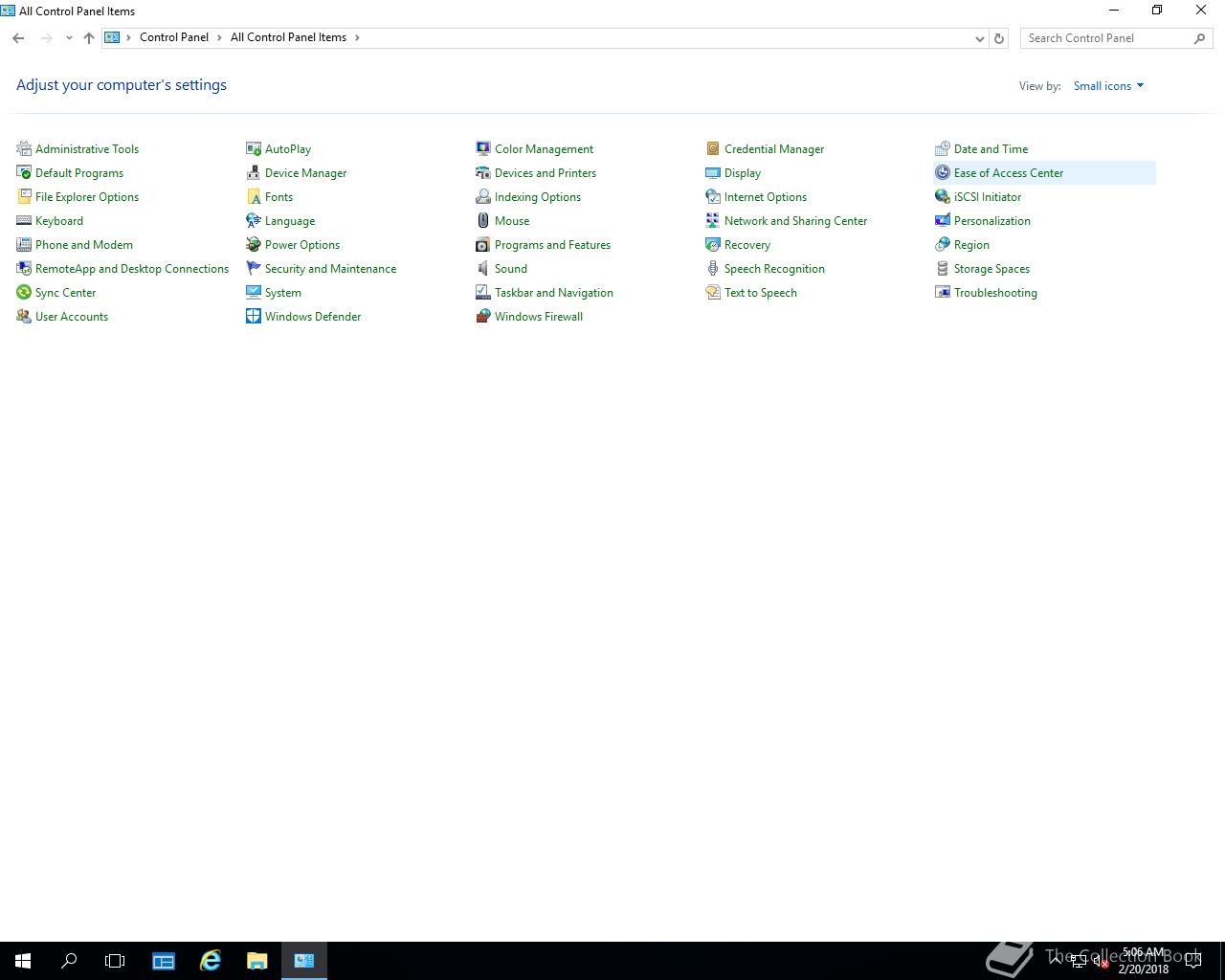Image resolution: width=1225 pixels, height=980 pixels.
Task: Open the File Explorer Options icon
Action: tap(24, 196)
